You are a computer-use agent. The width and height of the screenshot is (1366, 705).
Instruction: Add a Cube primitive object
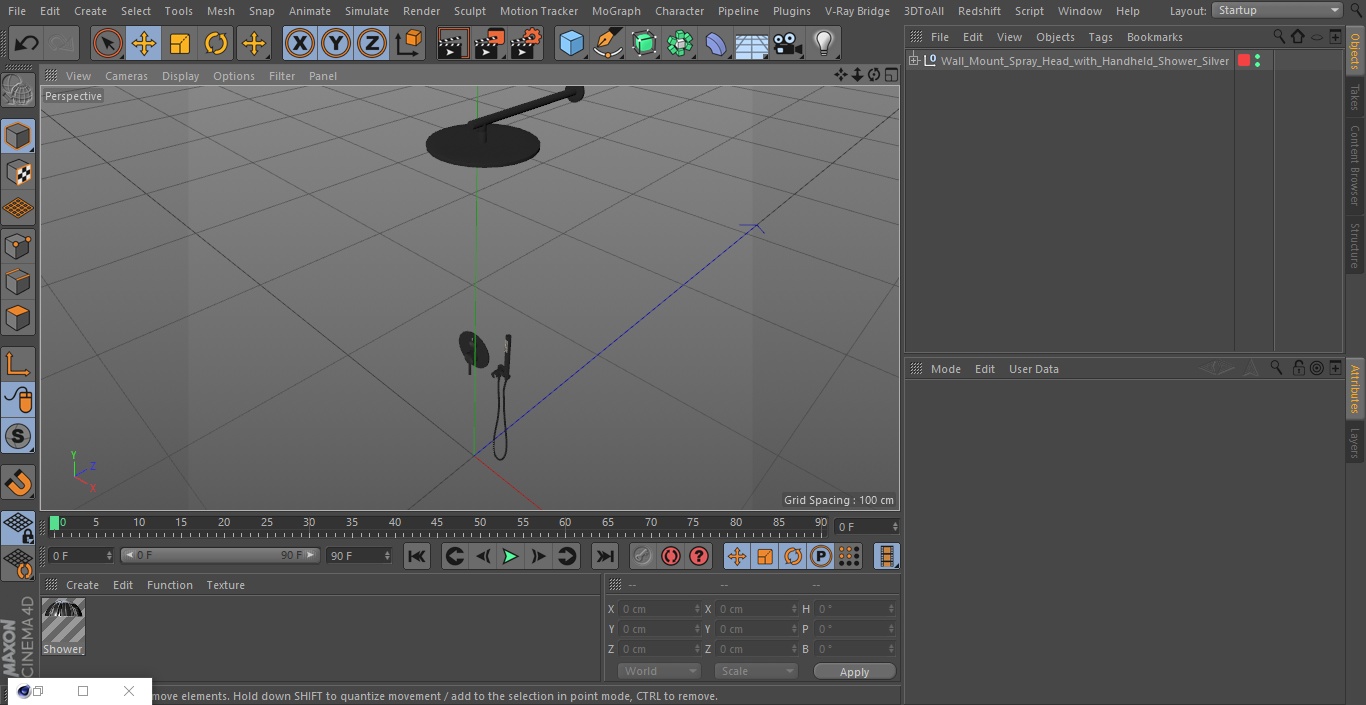click(571, 43)
